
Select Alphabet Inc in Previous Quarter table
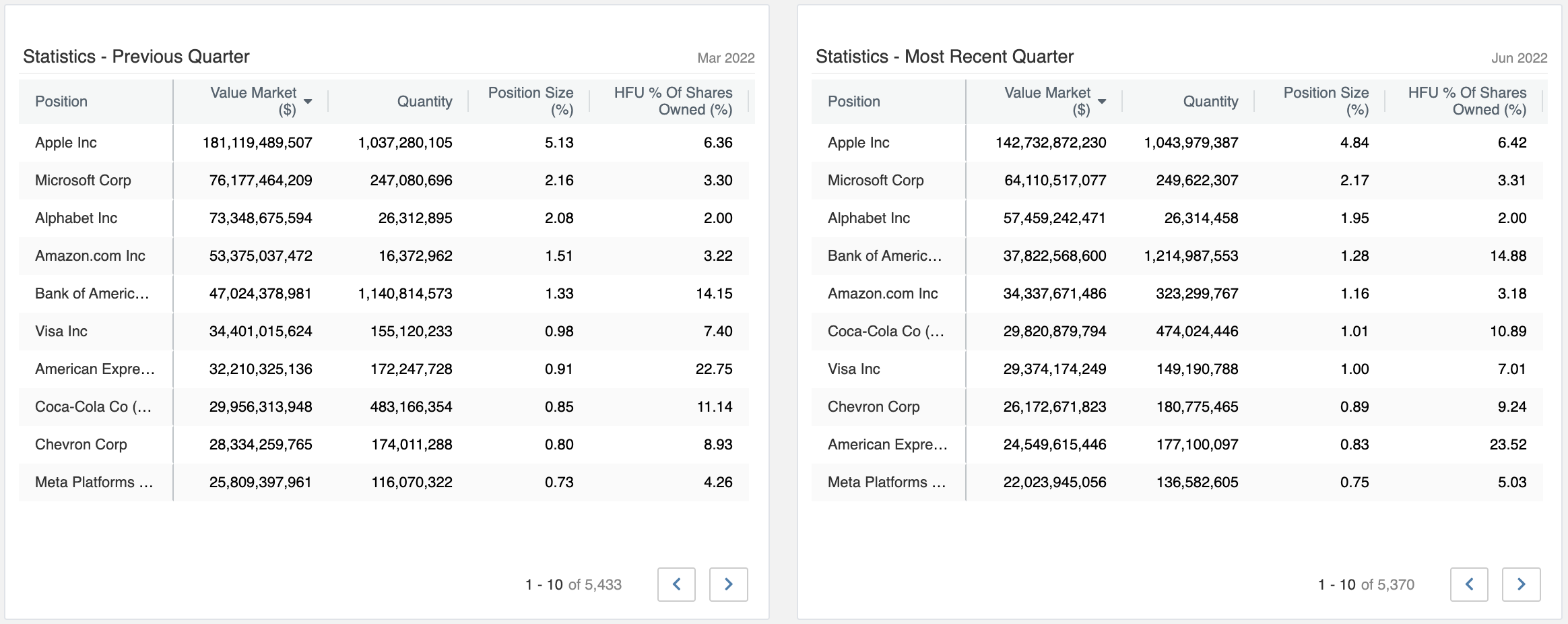point(76,218)
